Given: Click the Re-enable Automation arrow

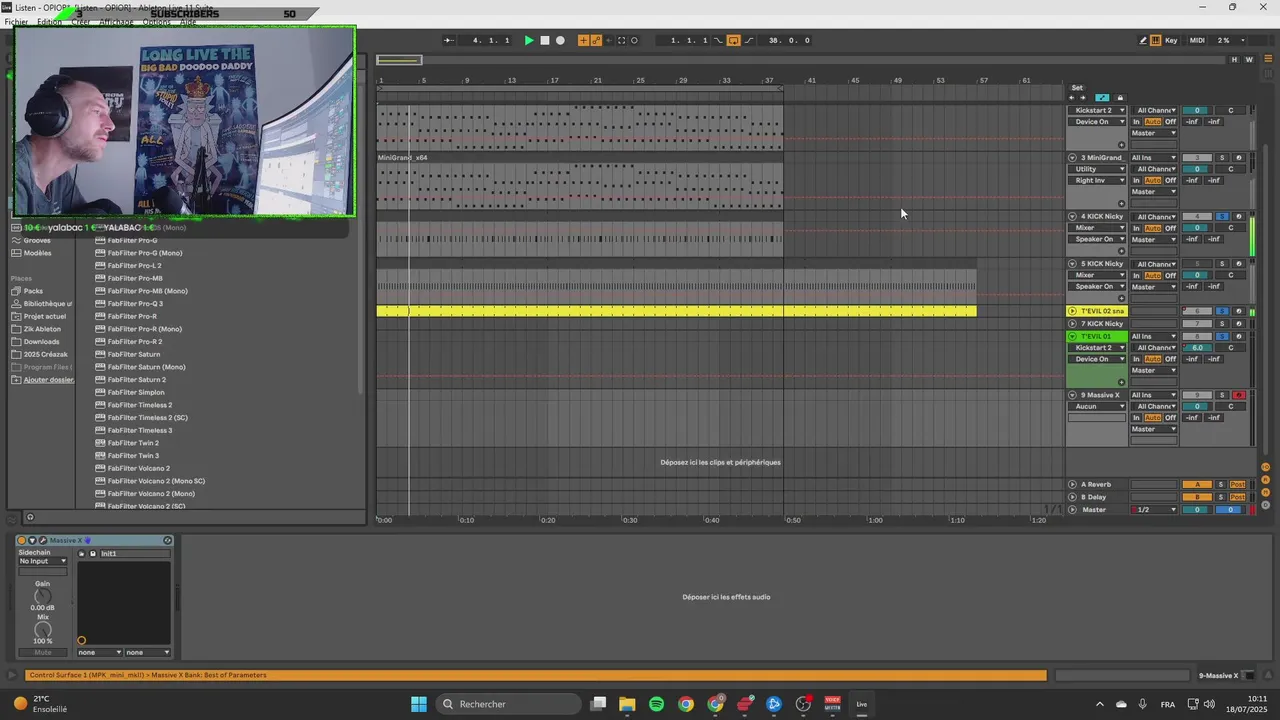Looking at the screenshot, I should click(609, 40).
